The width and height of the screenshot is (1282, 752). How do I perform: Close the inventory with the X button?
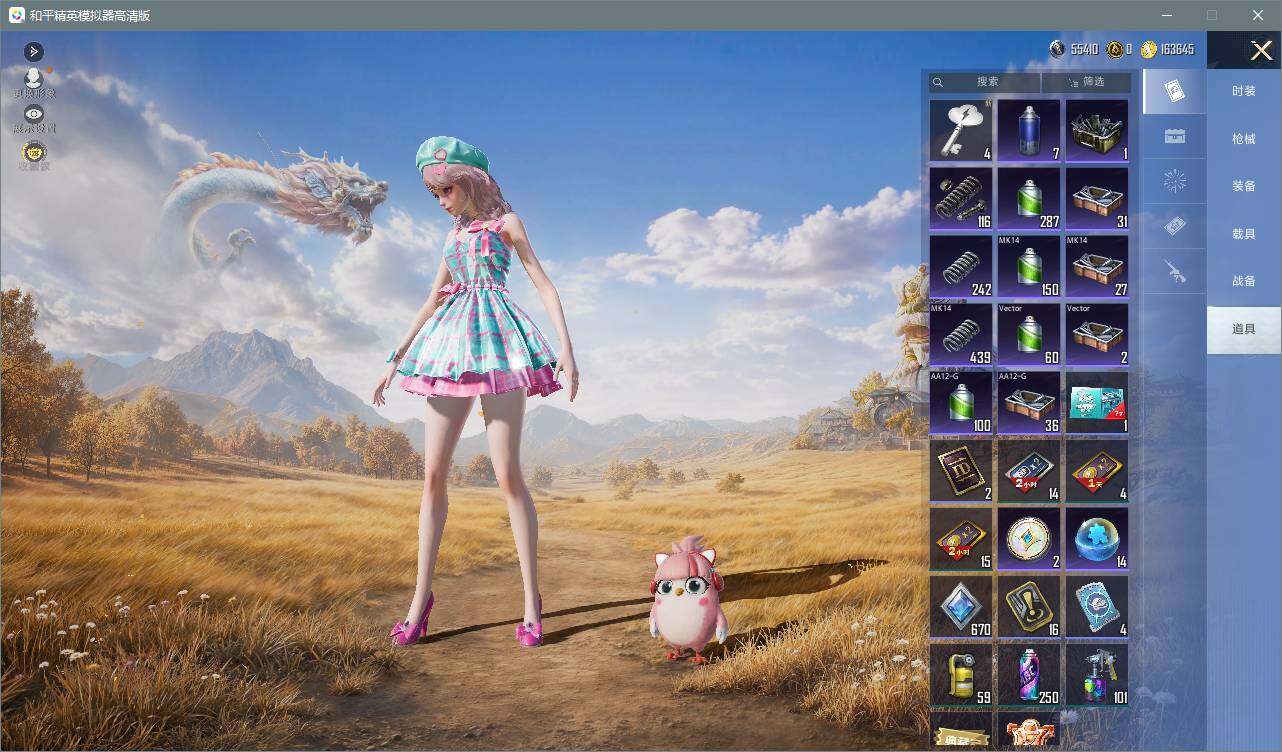click(1261, 51)
